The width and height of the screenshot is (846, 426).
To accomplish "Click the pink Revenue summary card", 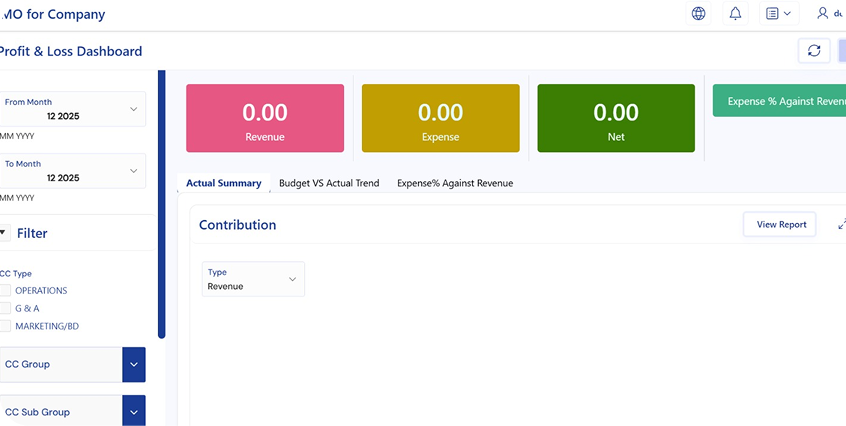I will pos(265,118).
